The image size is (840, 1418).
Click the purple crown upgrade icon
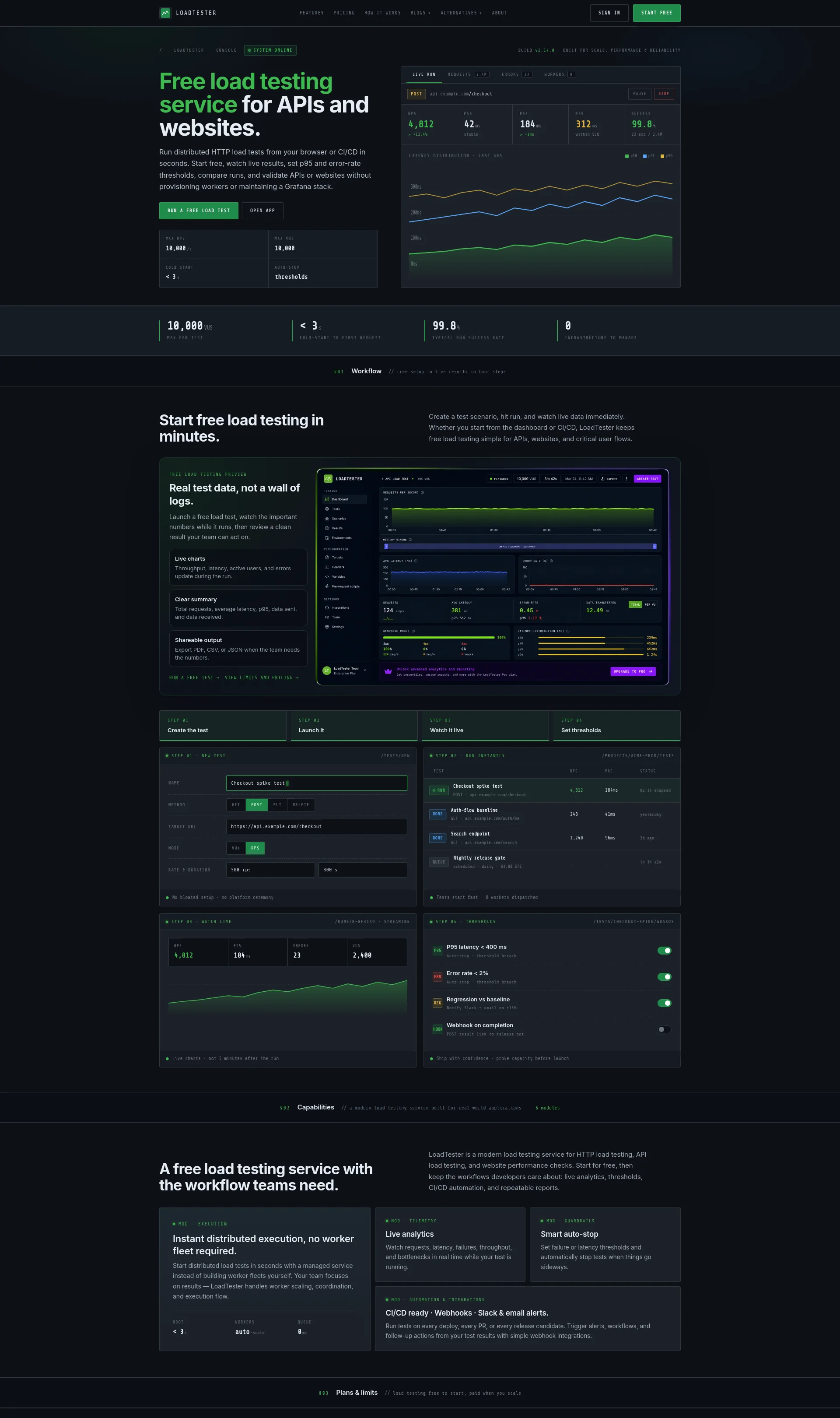tap(388, 672)
